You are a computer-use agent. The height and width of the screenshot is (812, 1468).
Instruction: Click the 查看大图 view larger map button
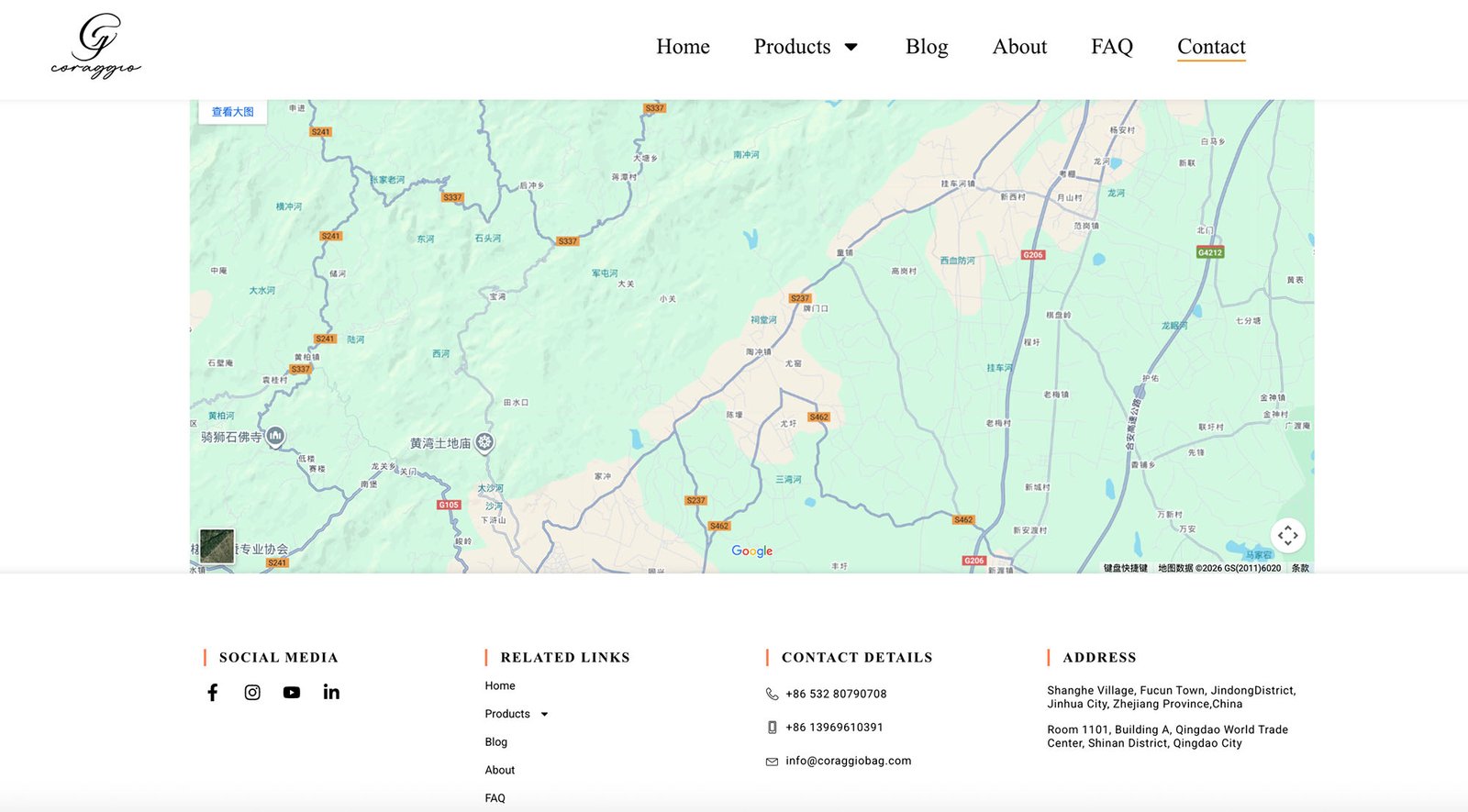click(233, 112)
